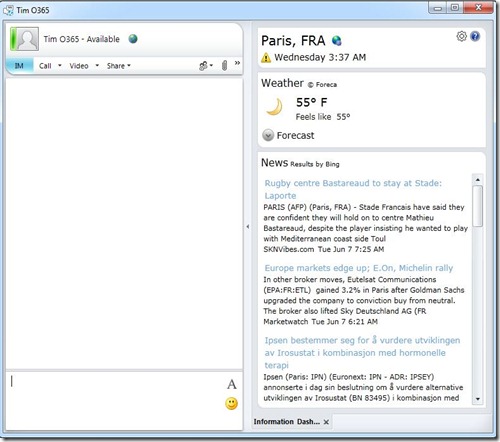Click the Results by Bing text
Screen dimensions: 500x442
pos(315,164)
